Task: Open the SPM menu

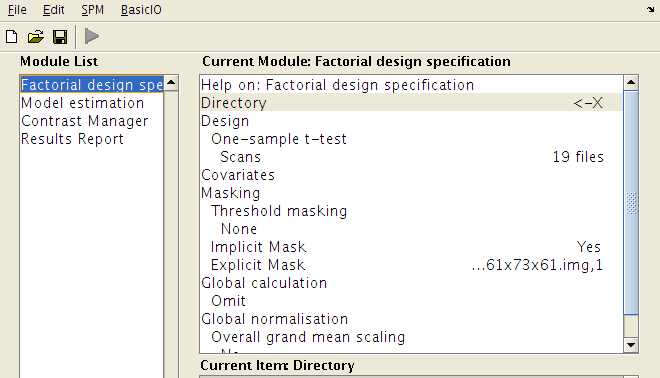Action: [92, 9]
